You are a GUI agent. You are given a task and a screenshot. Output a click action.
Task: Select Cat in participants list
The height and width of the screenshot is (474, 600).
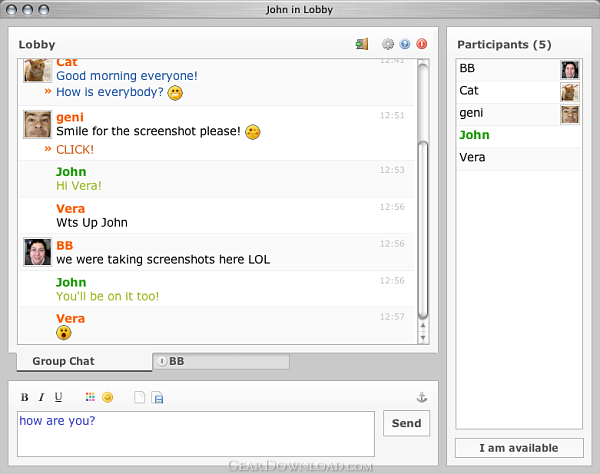518,91
